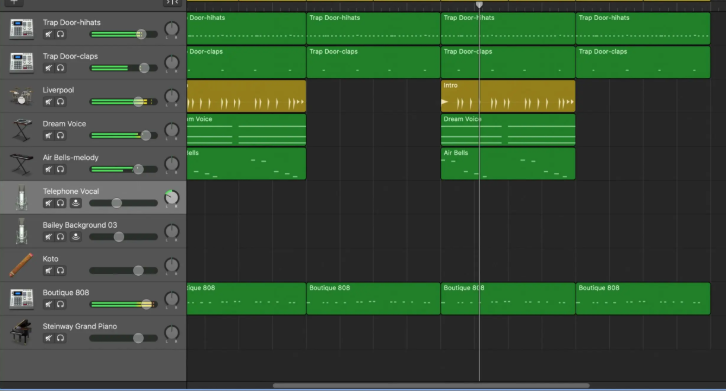726x391 pixels.
Task: Select the Air Bells region near the playhead
Action: coord(508,164)
